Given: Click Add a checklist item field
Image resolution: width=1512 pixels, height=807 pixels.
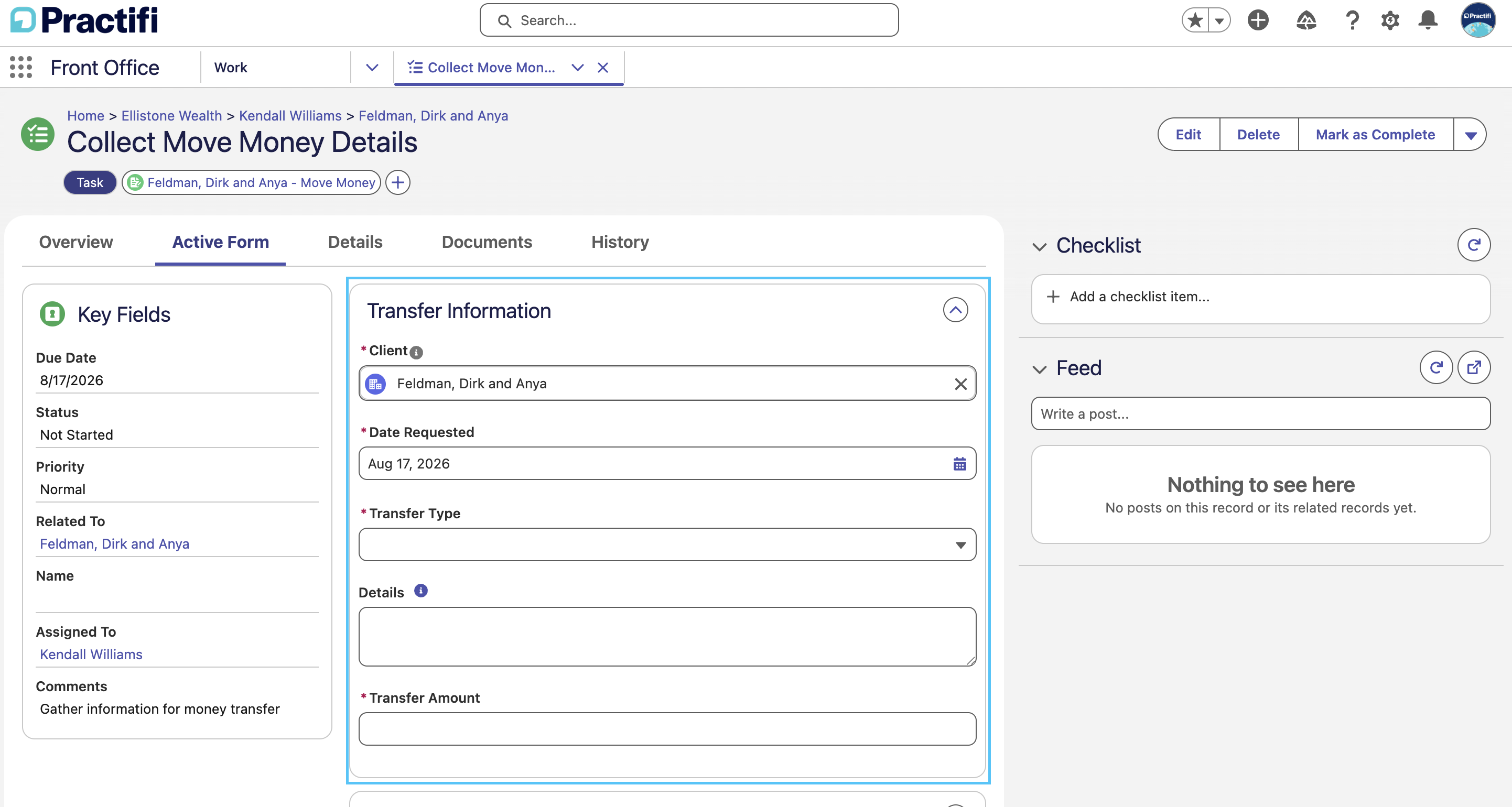Looking at the screenshot, I should (1261, 299).
